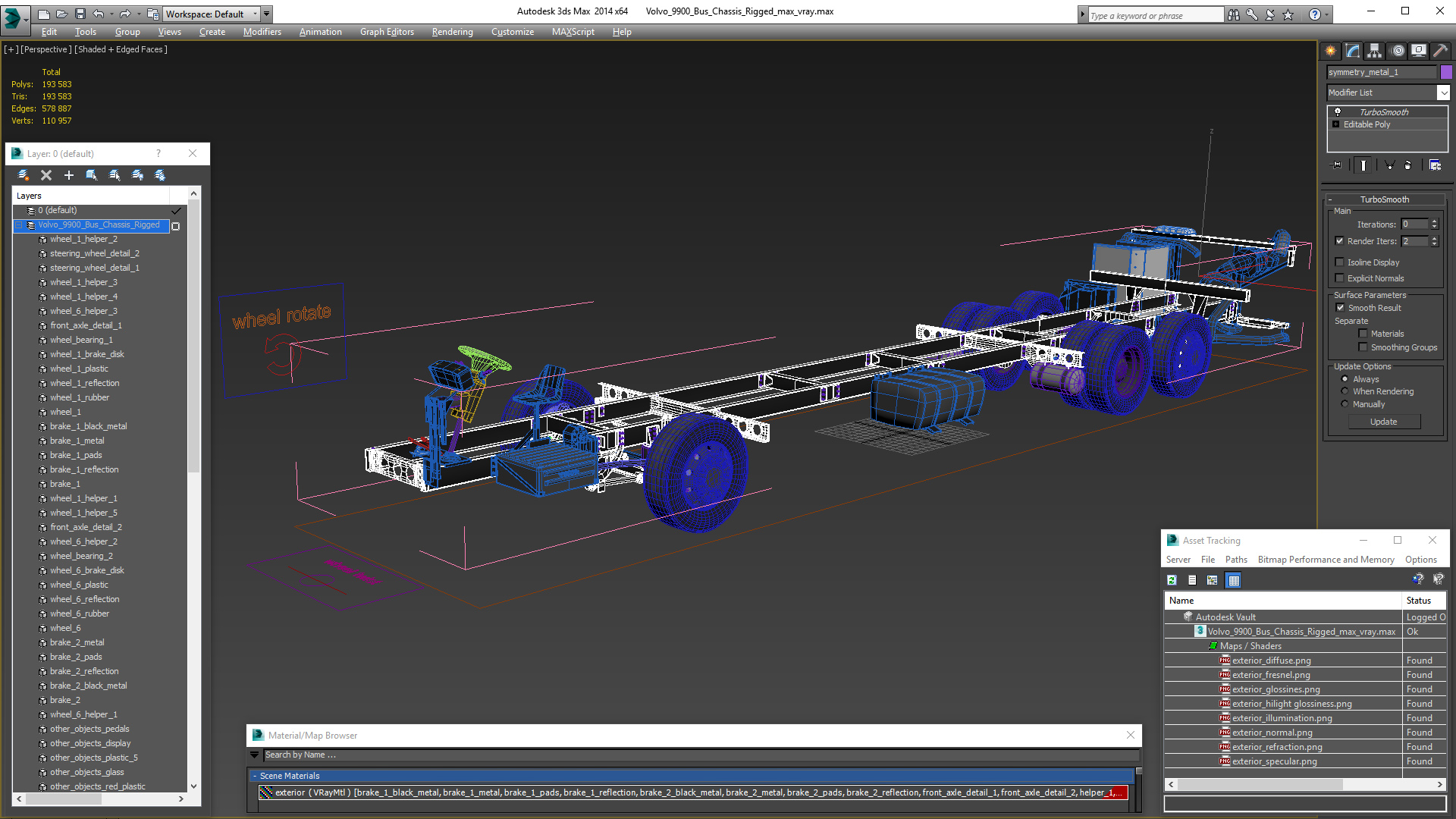
Task: Remove modifier from the stack
Action: coord(1408,165)
